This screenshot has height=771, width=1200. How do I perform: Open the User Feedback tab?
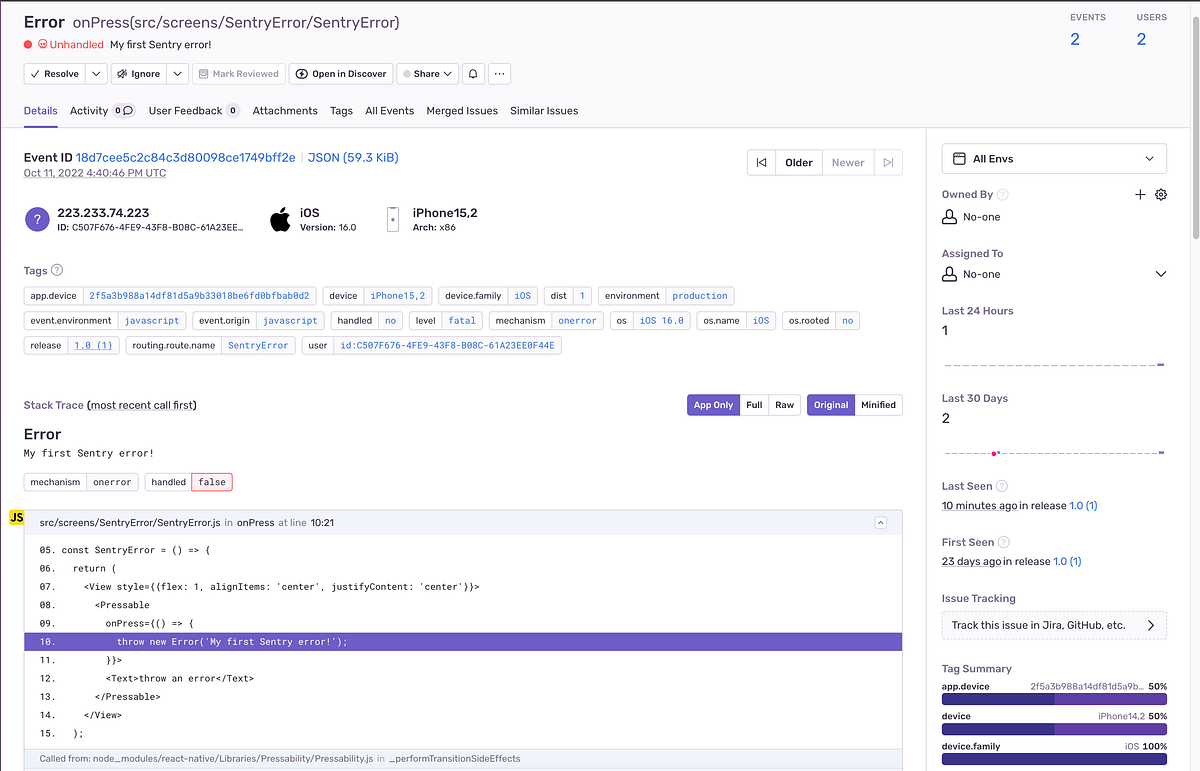click(194, 111)
